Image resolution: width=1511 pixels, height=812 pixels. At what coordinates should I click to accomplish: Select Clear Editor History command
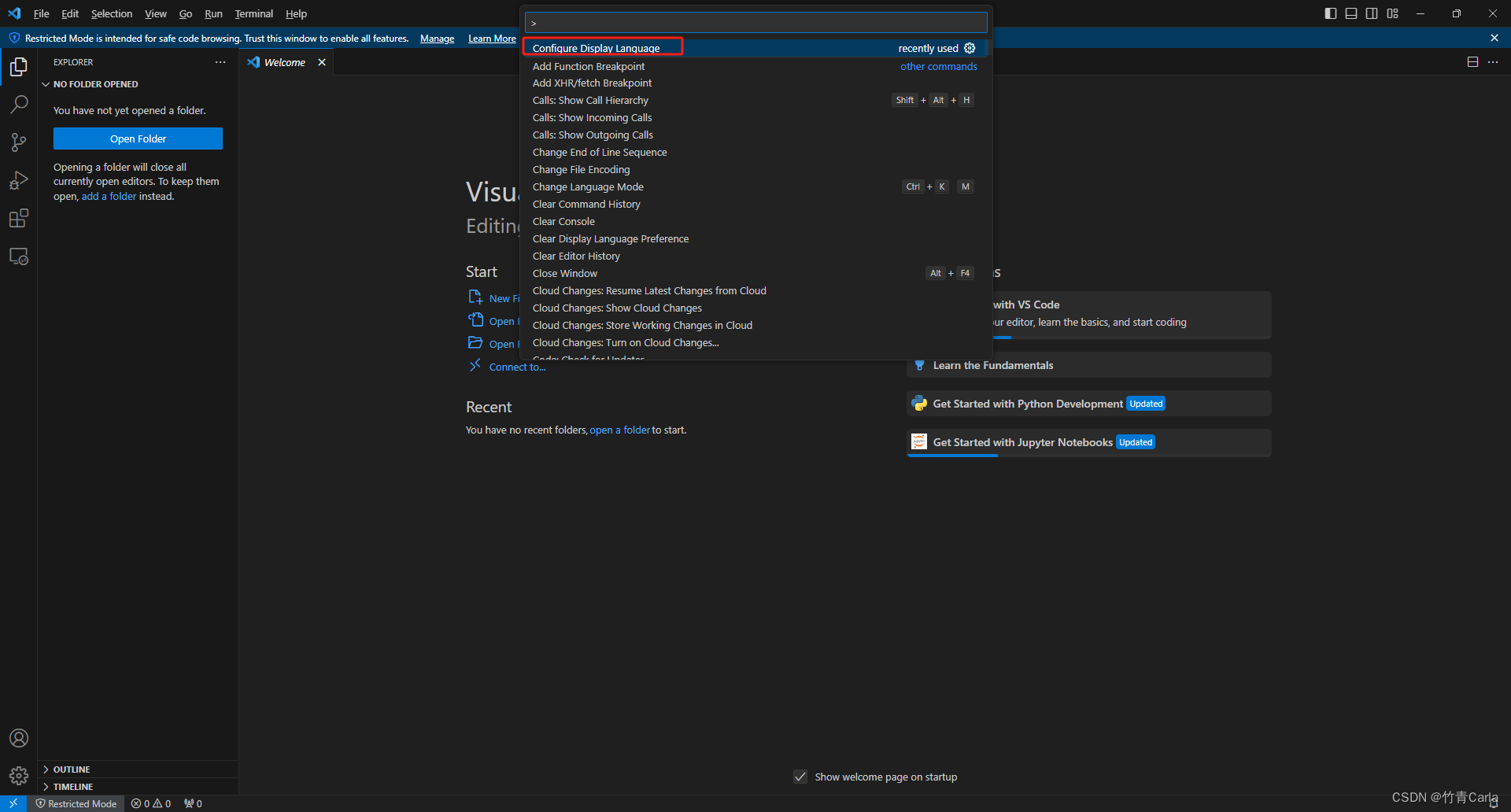(x=754, y=256)
